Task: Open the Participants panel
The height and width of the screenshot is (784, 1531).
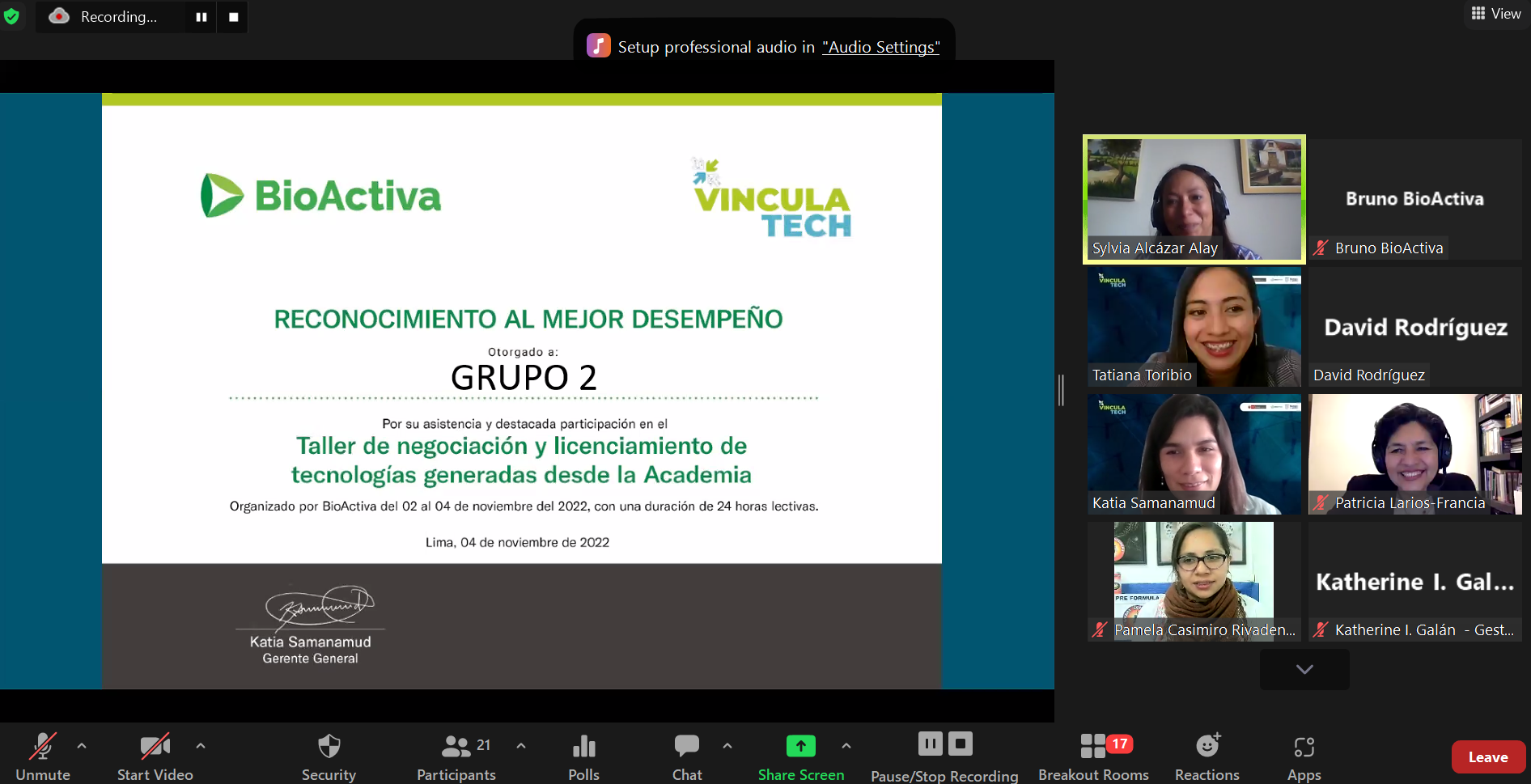Action: click(x=456, y=756)
